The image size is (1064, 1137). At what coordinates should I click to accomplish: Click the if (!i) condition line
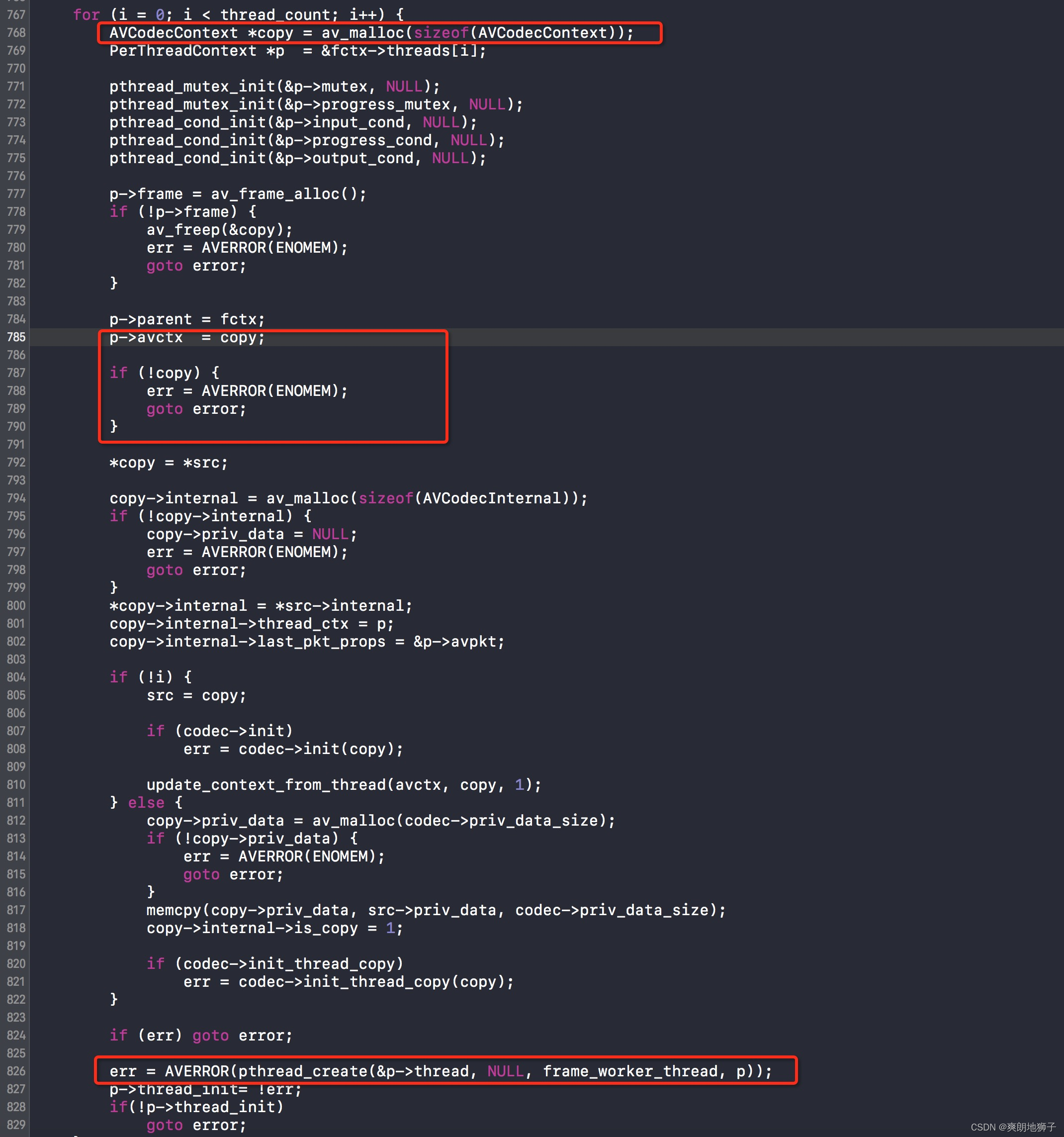click(x=150, y=677)
